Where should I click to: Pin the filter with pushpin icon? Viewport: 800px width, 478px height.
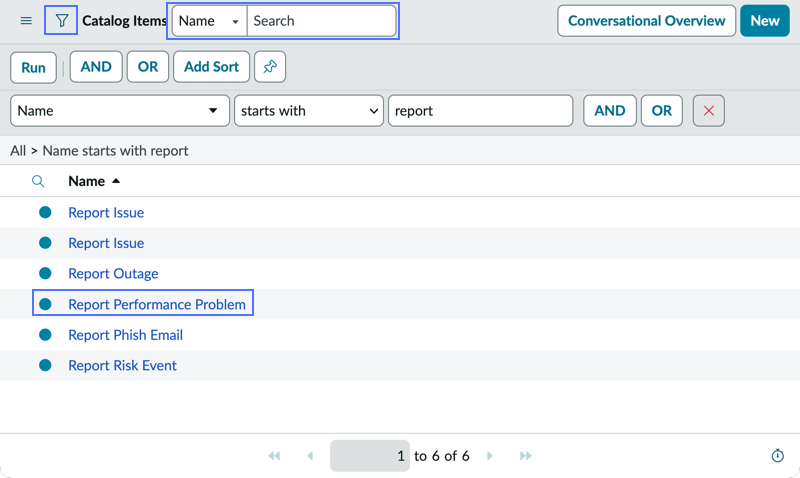pyautogui.click(x=270, y=66)
